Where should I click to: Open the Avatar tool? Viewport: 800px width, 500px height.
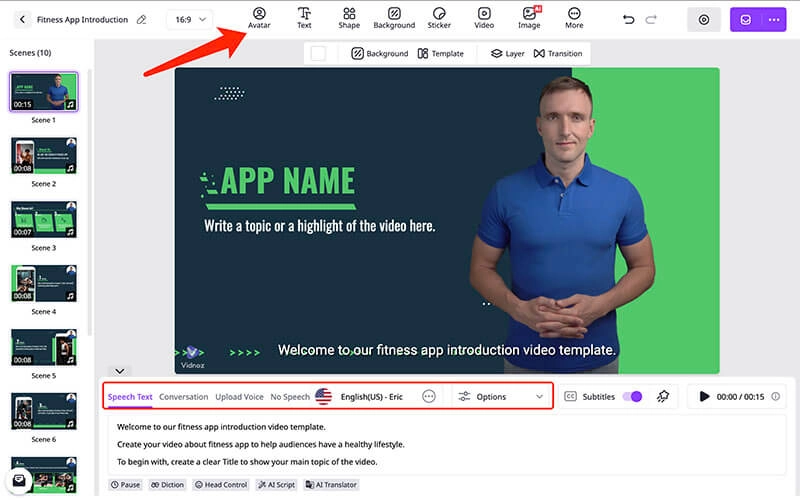259,18
